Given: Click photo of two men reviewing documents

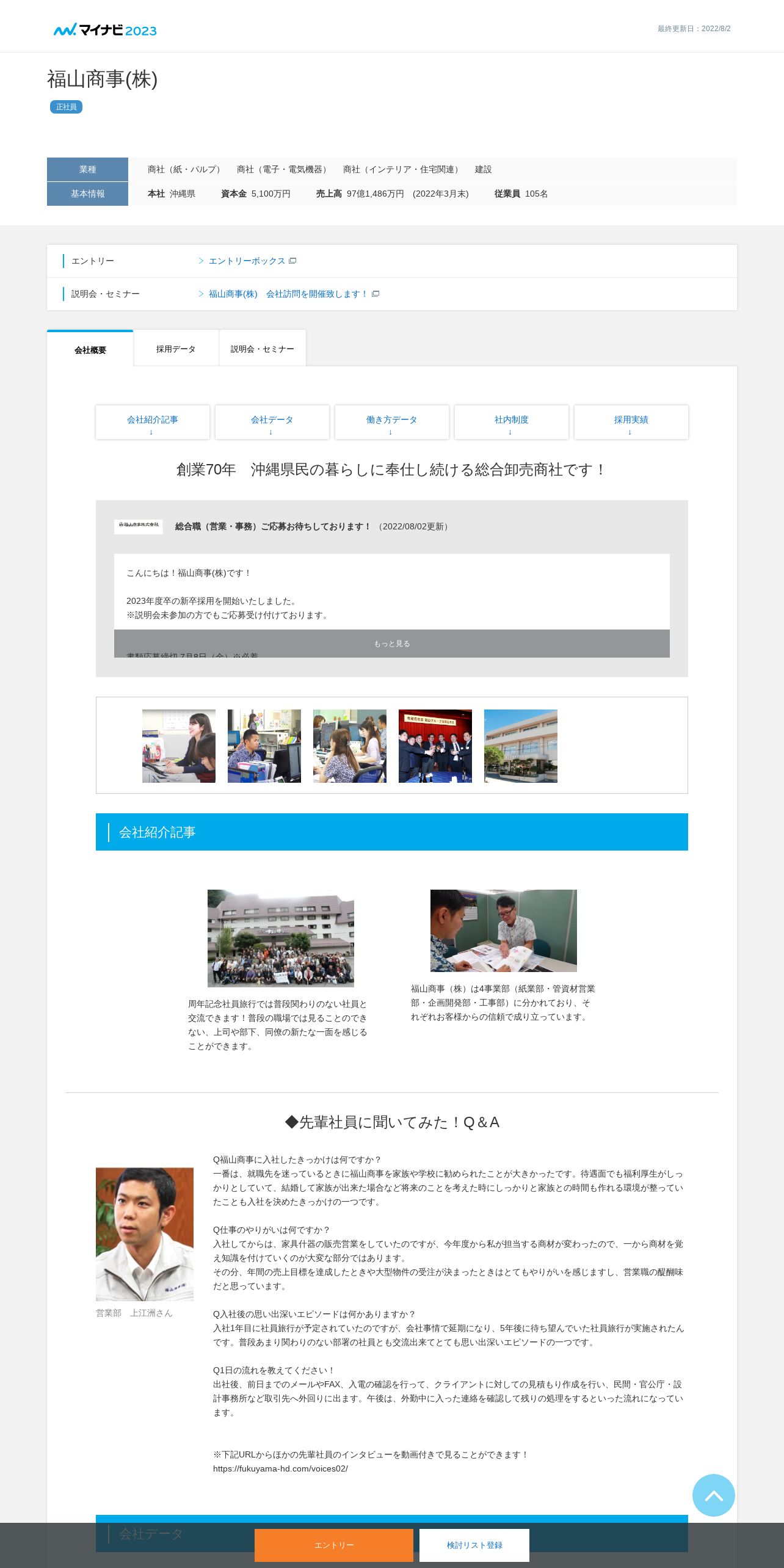Looking at the screenshot, I should coord(504,931).
